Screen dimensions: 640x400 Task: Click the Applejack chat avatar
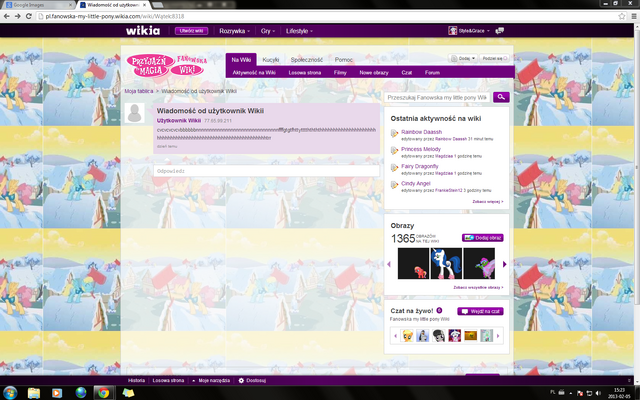[x=407, y=336]
